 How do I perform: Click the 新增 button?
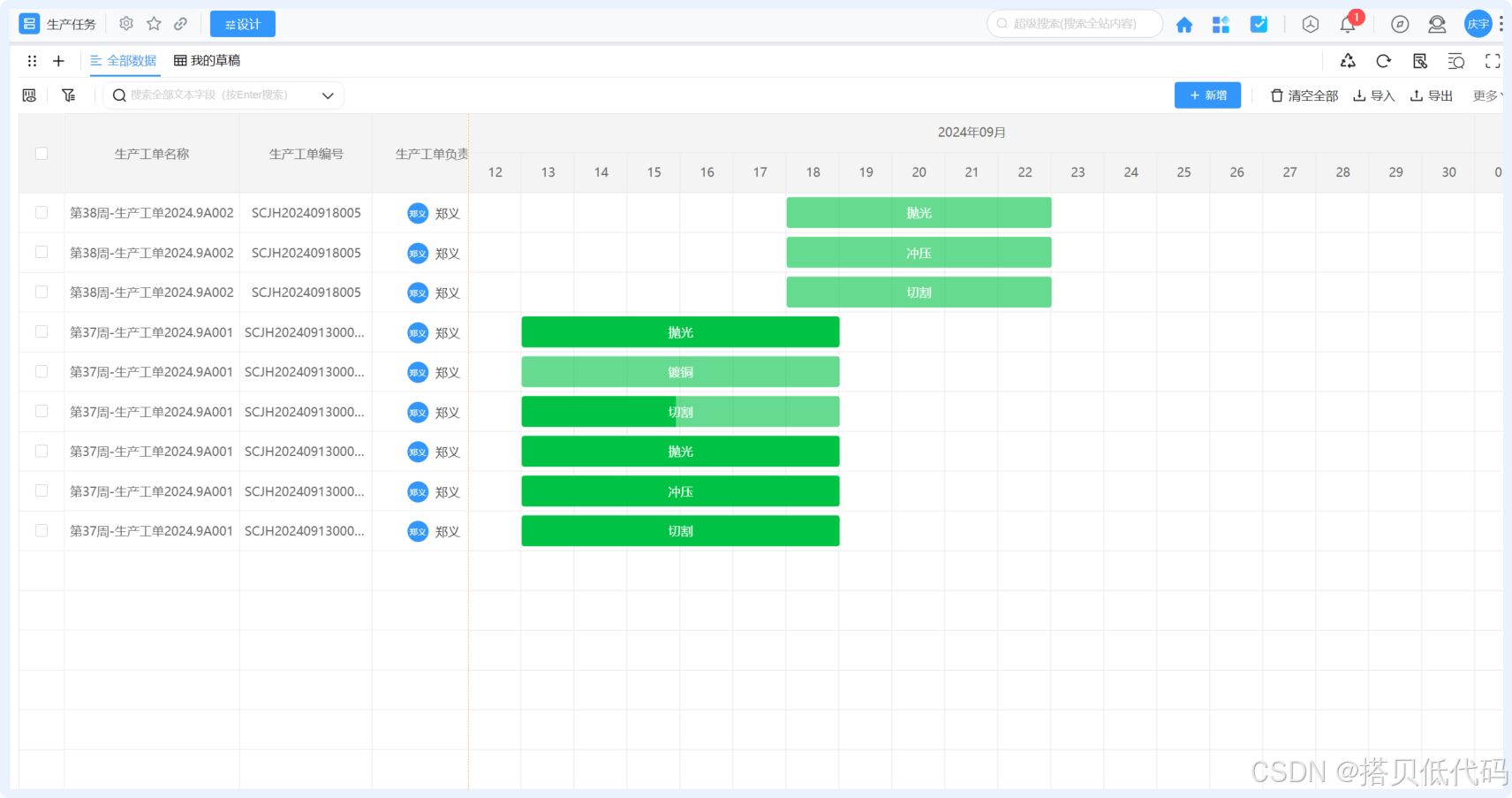tap(1207, 95)
